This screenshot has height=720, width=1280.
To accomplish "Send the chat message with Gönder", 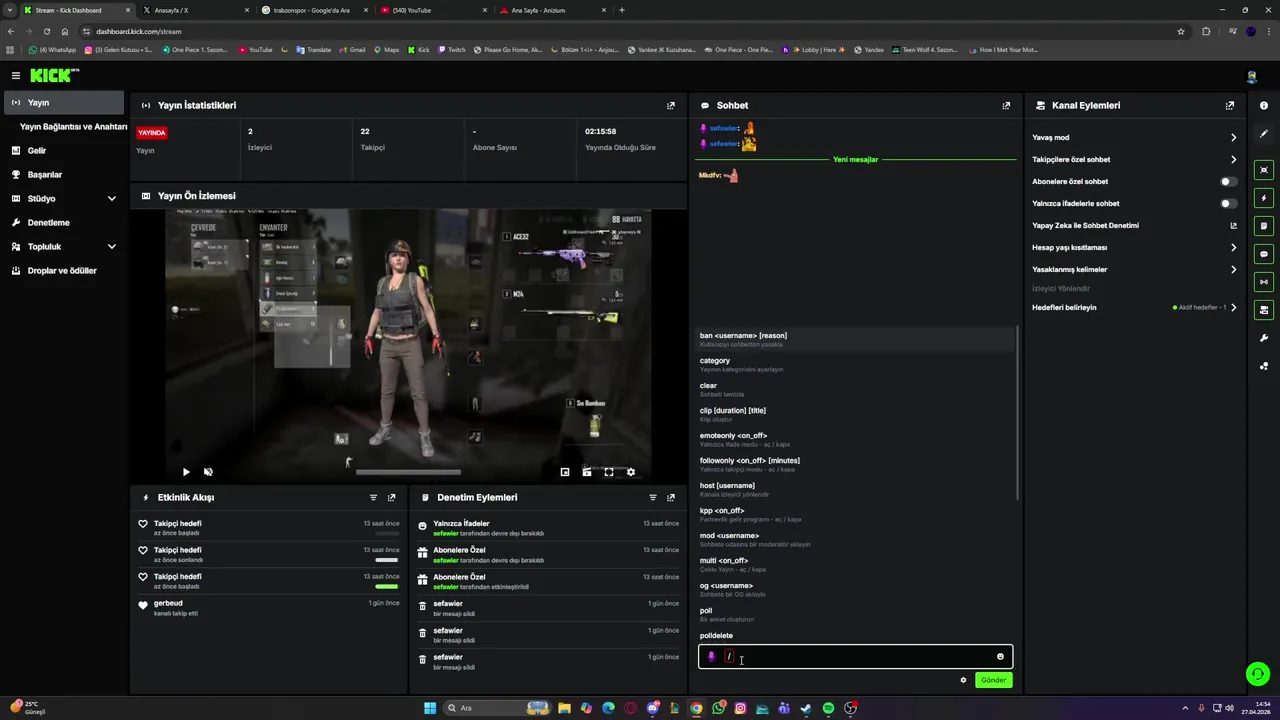I will pyautogui.click(x=993, y=680).
